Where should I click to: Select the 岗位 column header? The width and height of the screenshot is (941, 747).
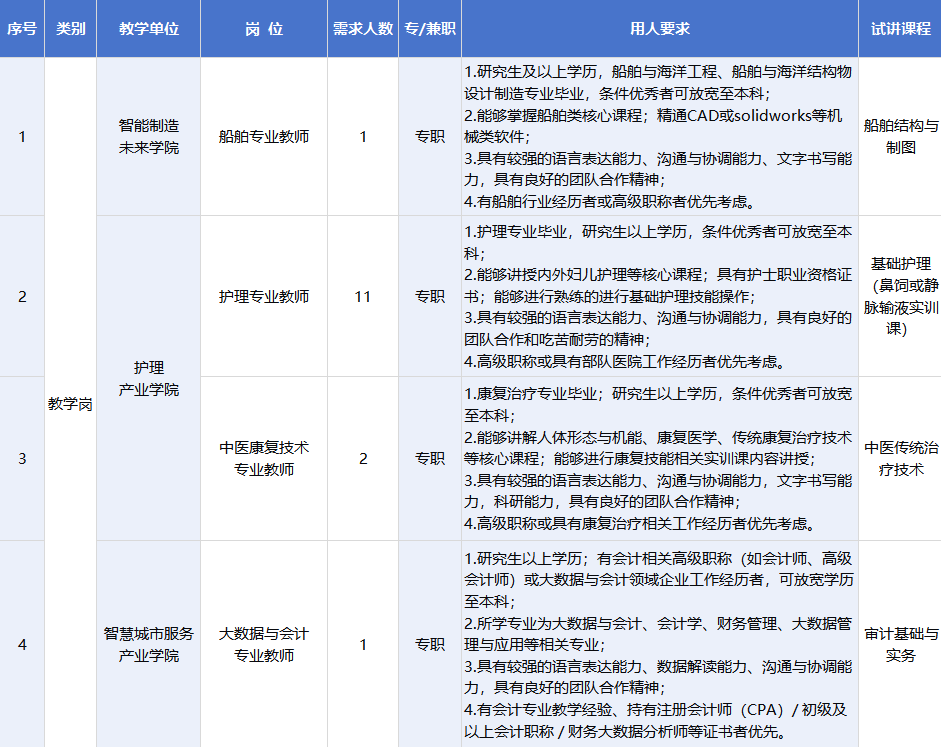[264, 29]
